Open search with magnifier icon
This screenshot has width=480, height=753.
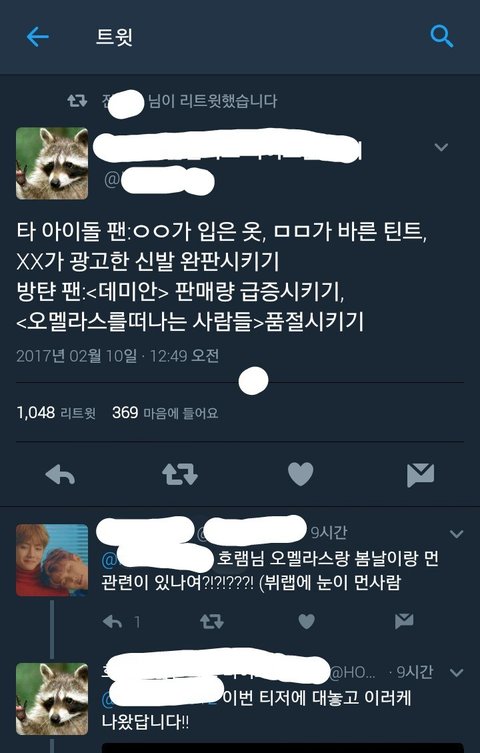pyautogui.click(x=442, y=36)
